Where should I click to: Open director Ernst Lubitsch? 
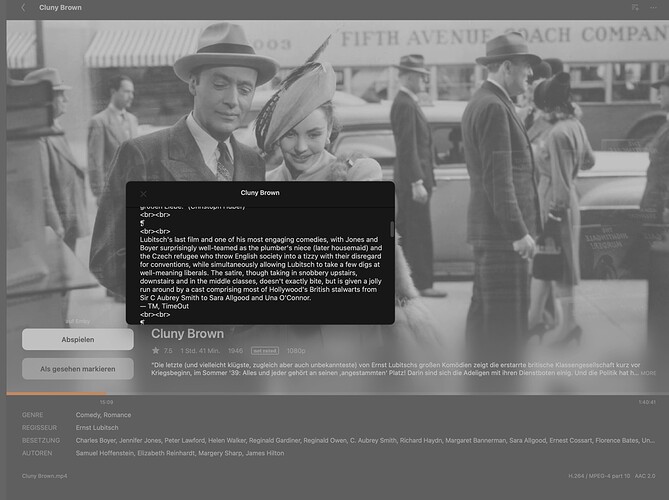pyautogui.click(x=97, y=427)
